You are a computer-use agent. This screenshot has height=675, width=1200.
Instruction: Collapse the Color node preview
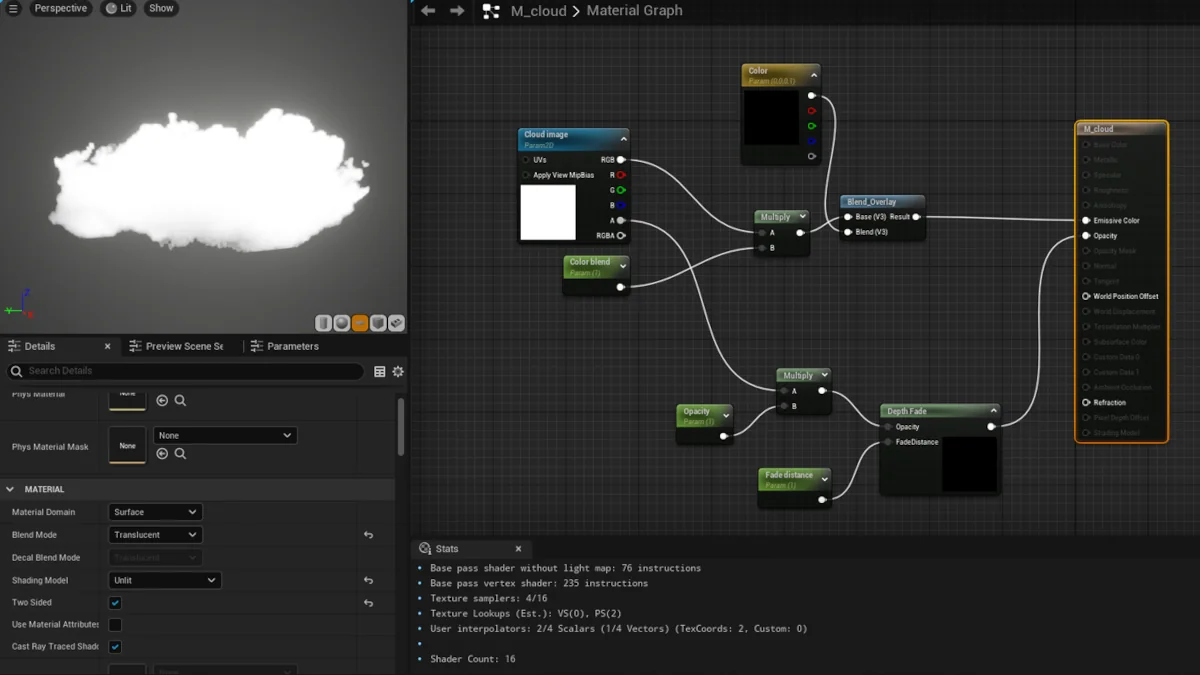813,75
